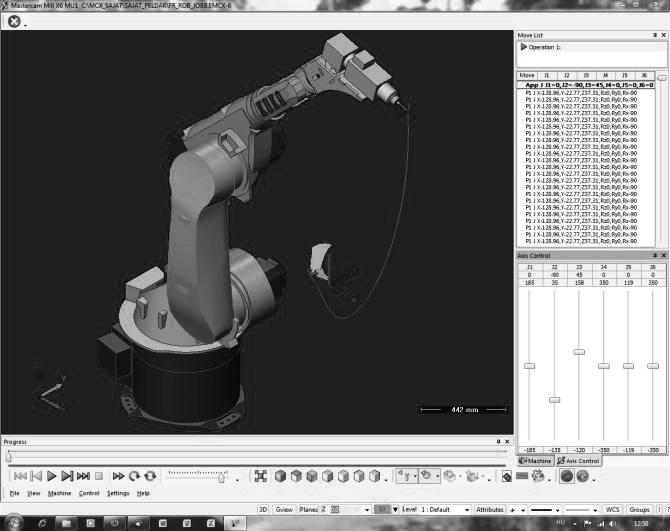Open the Machine menu
The image size is (670, 531).
(59, 493)
